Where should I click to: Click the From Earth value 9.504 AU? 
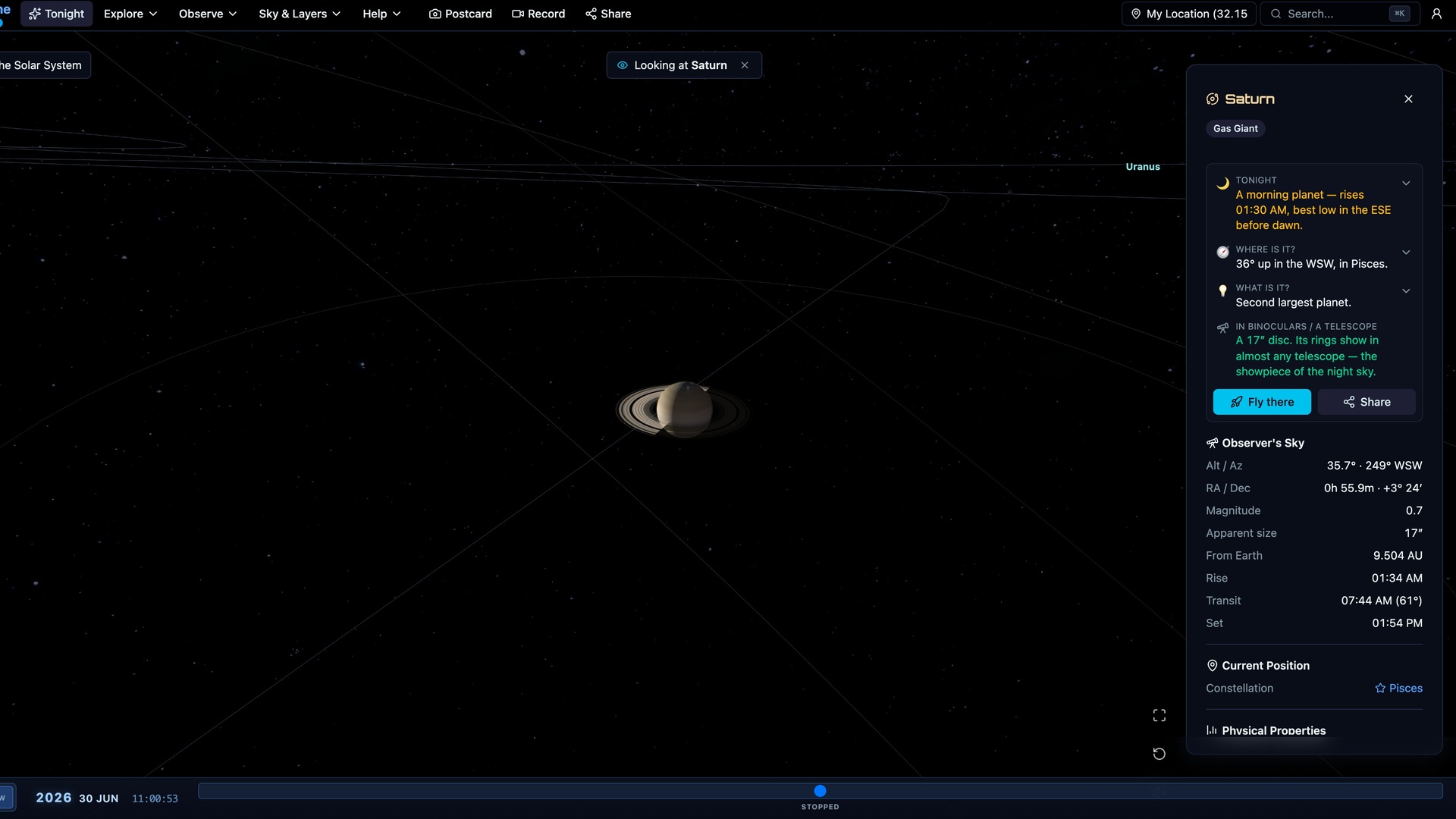pos(1398,556)
